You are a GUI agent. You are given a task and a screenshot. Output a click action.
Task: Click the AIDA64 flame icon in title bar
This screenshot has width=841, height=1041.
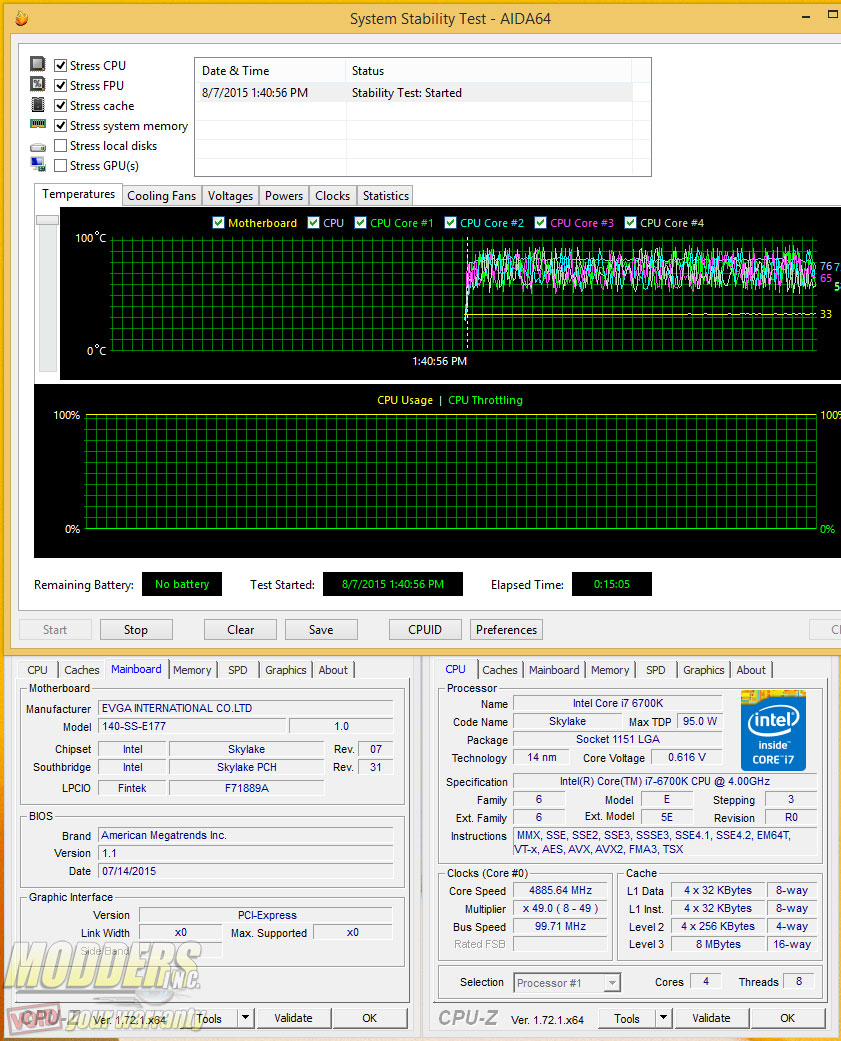21,18
